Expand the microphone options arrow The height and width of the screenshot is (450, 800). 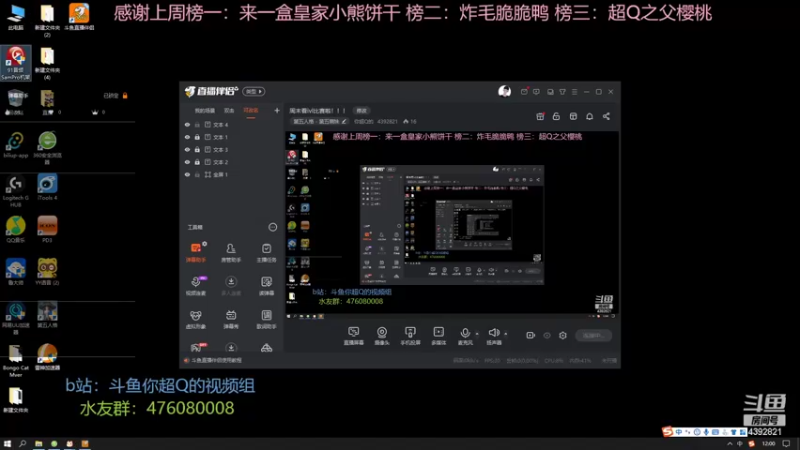coord(477,334)
